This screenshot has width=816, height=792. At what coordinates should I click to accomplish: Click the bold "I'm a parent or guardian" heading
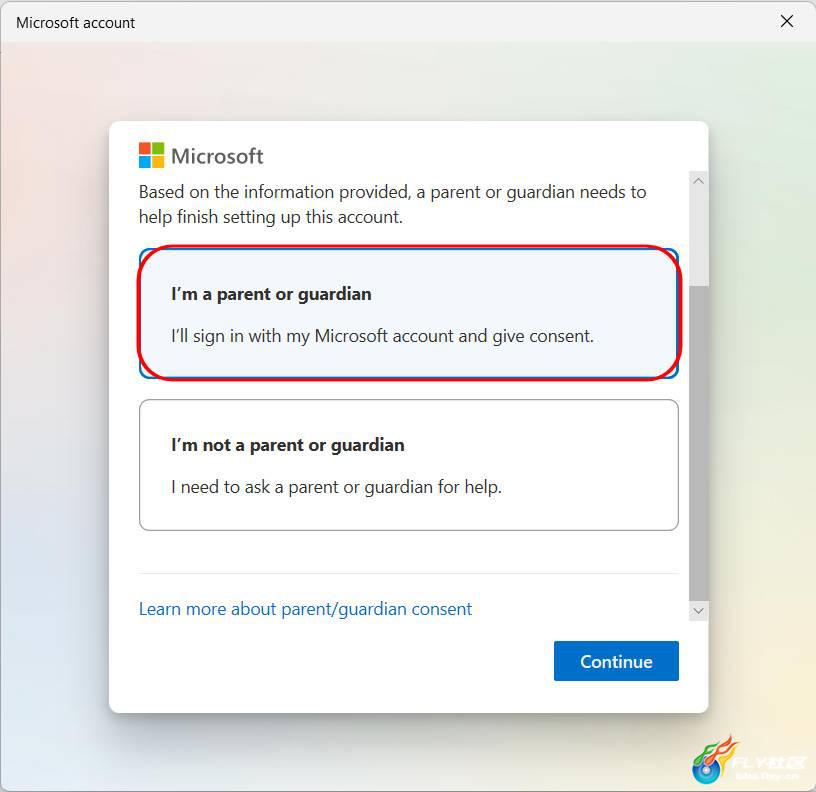(x=271, y=294)
